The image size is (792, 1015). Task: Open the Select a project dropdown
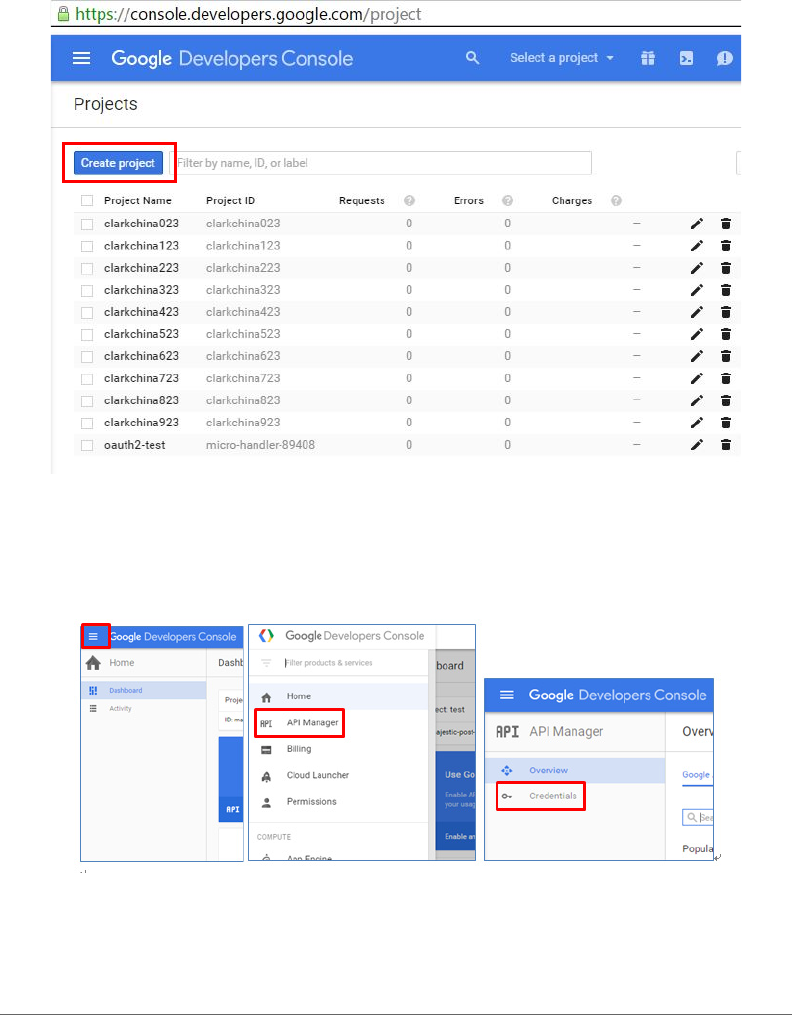562,58
